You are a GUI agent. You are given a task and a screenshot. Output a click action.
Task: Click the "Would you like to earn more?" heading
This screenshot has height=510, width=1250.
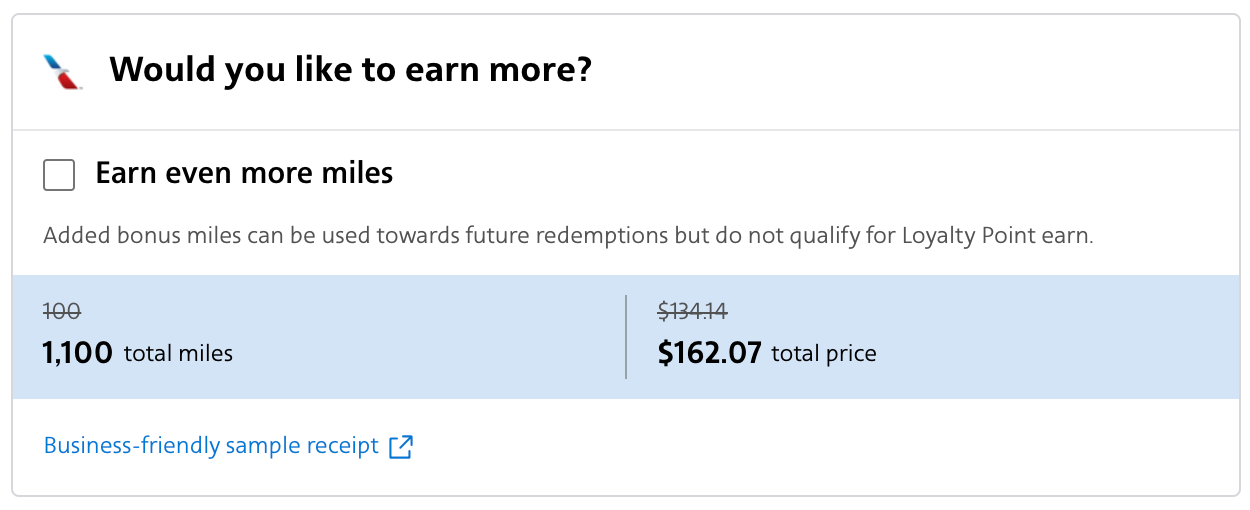(x=350, y=70)
